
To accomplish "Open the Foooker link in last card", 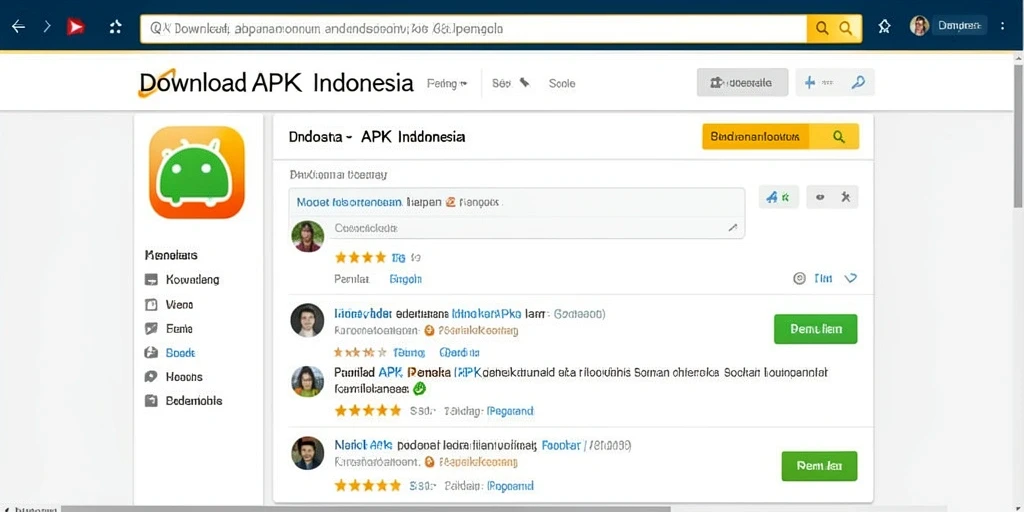I will [x=561, y=446].
